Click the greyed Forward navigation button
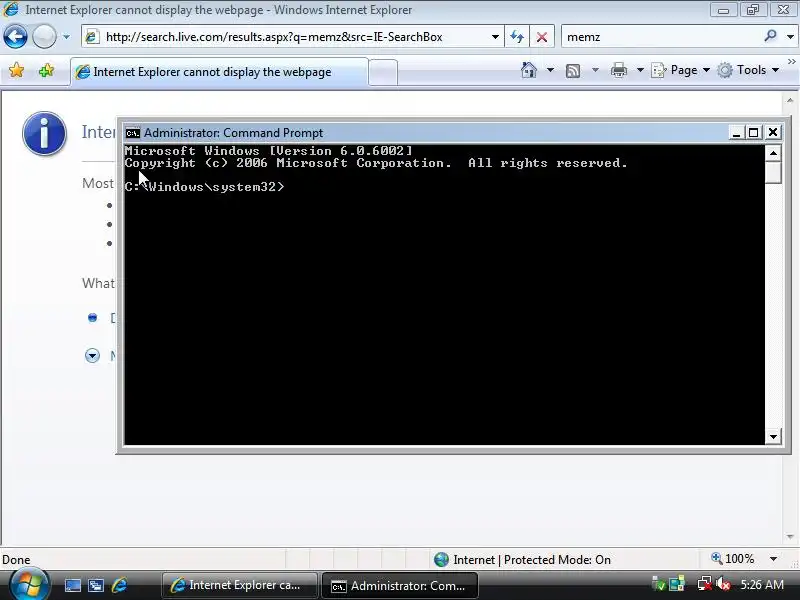This screenshot has width=800, height=600. coord(44,37)
